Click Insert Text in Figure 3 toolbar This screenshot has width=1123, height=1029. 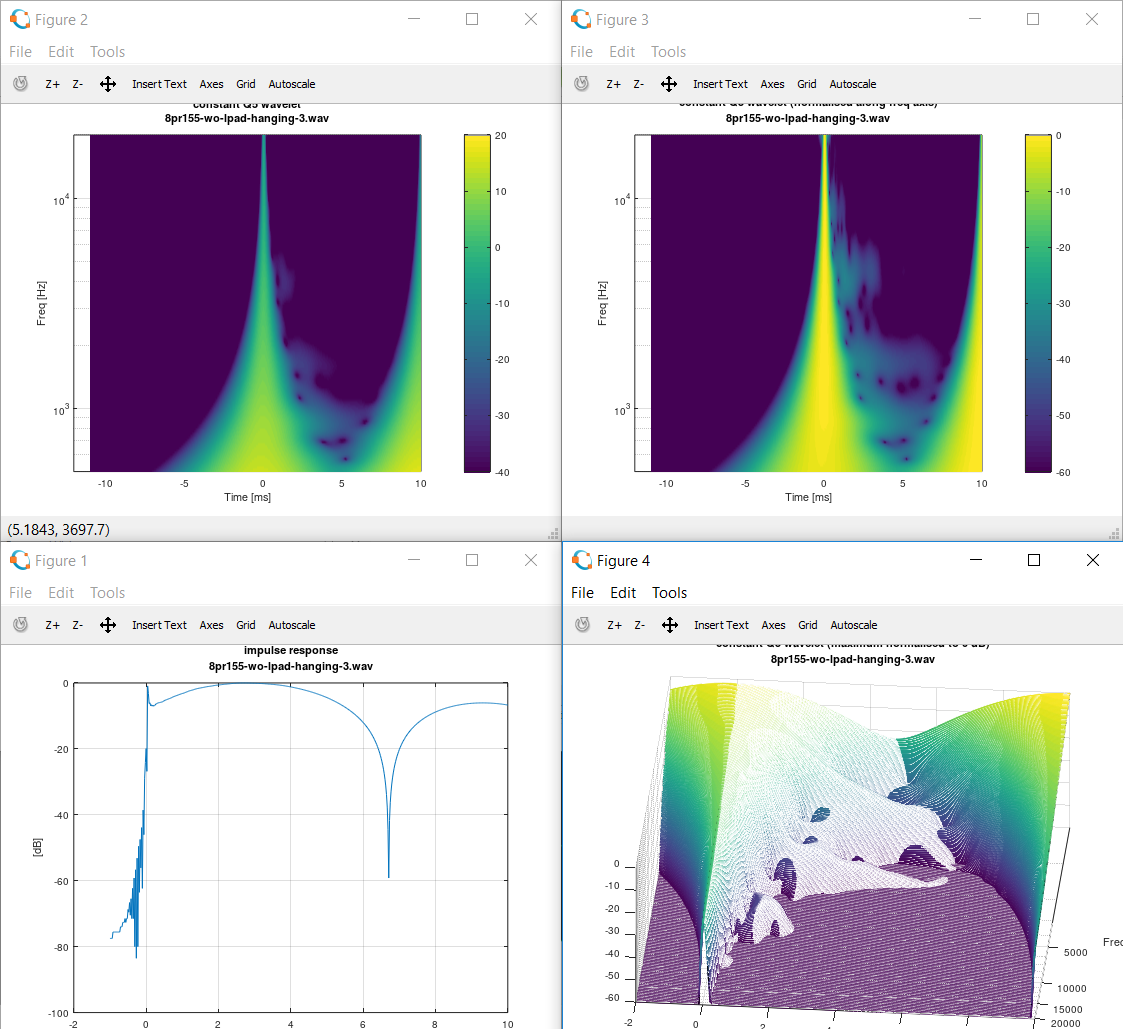click(x=720, y=84)
